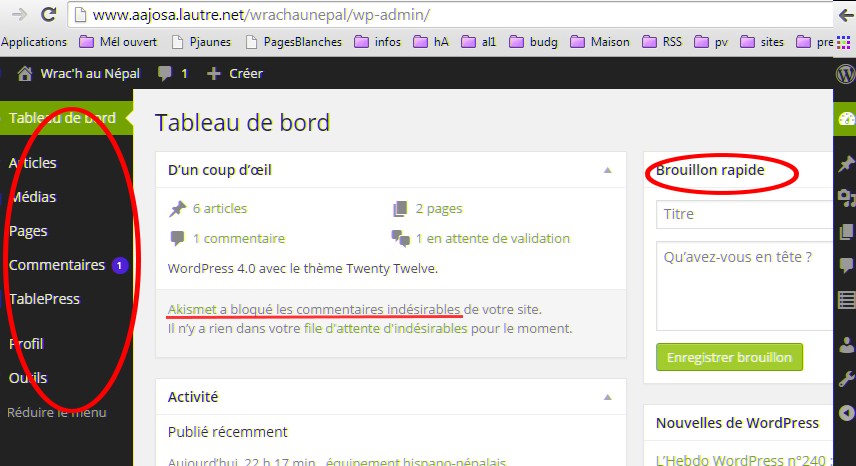This screenshot has height=466, width=856.
Task: Click the Profile user icon in right sidebar
Action: tap(846, 344)
